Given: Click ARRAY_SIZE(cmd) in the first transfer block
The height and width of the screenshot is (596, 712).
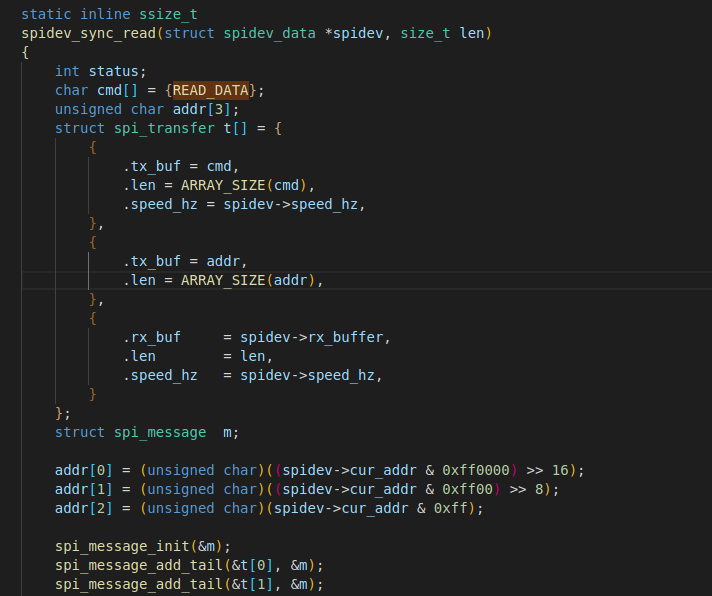Looking at the screenshot, I should click(x=244, y=185).
